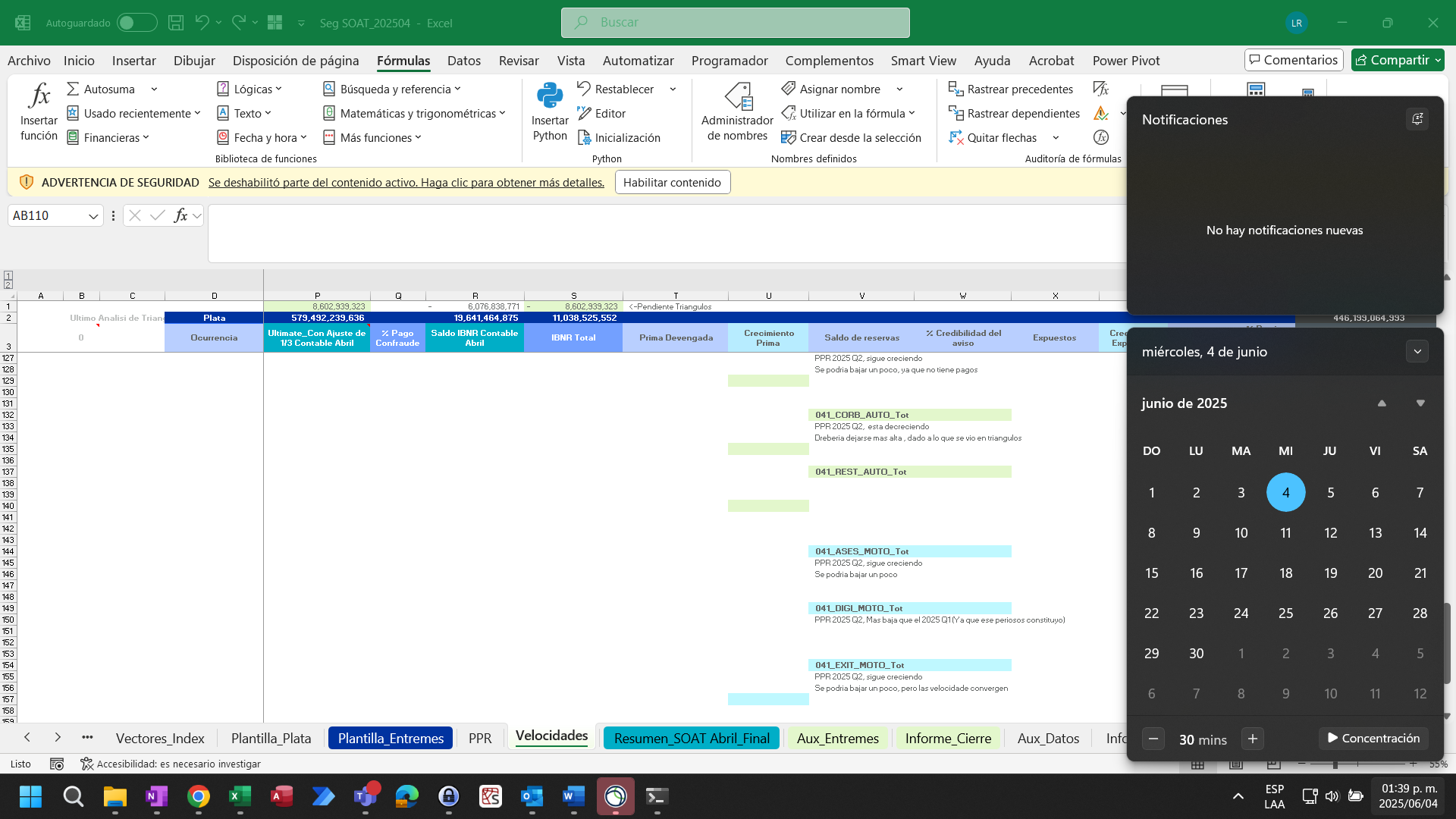Switch to the Power Pivot tab

pos(1126,61)
